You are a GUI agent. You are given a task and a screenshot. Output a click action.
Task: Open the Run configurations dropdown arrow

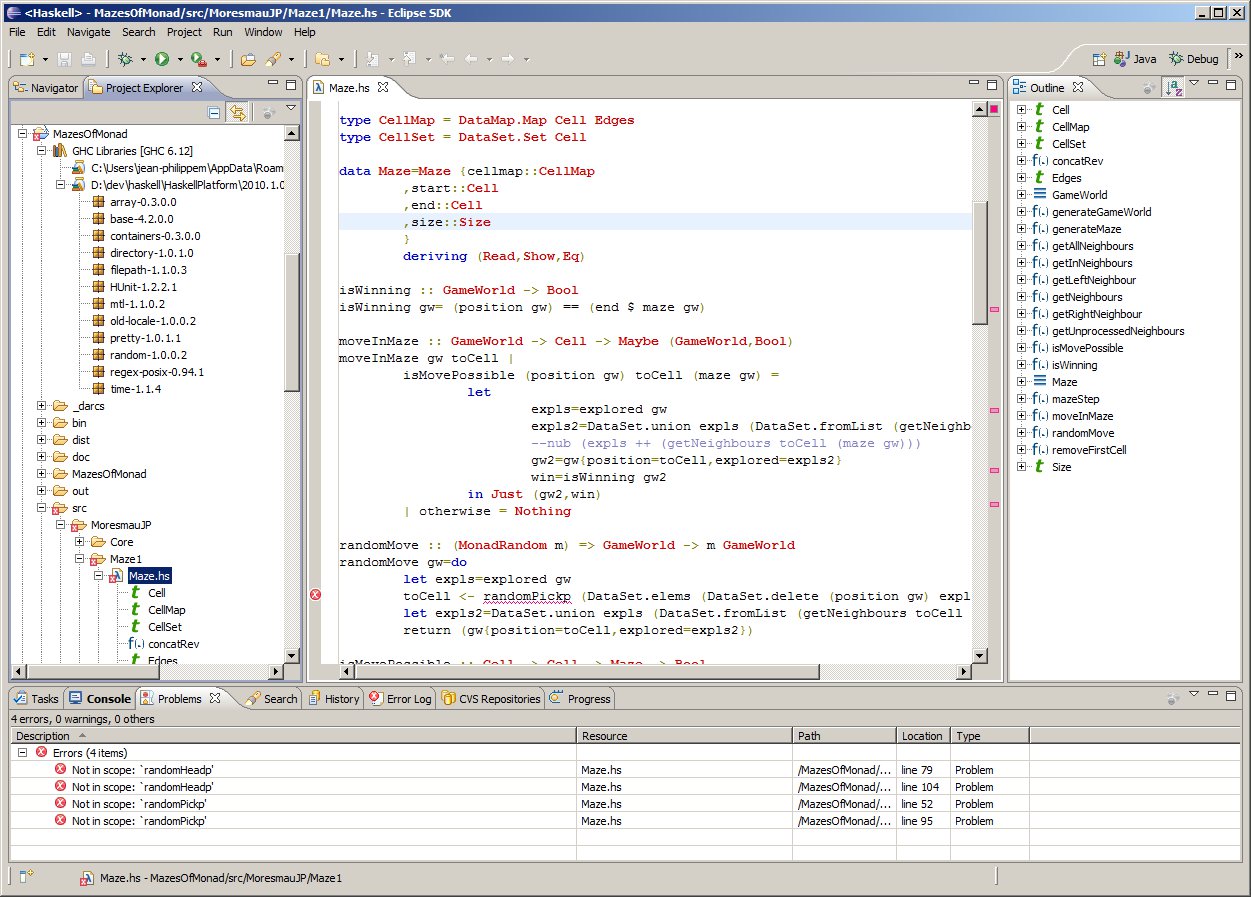click(179, 60)
